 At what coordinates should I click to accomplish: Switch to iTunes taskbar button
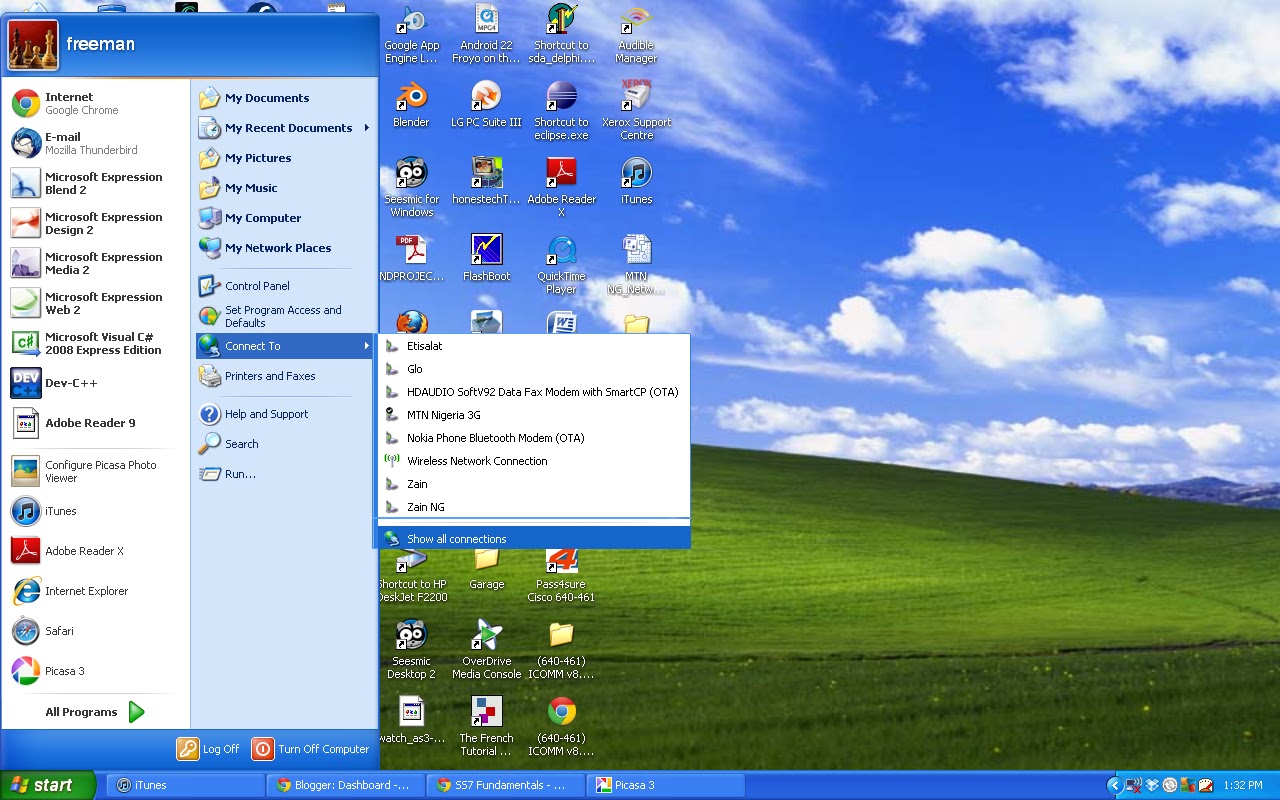point(185,785)
